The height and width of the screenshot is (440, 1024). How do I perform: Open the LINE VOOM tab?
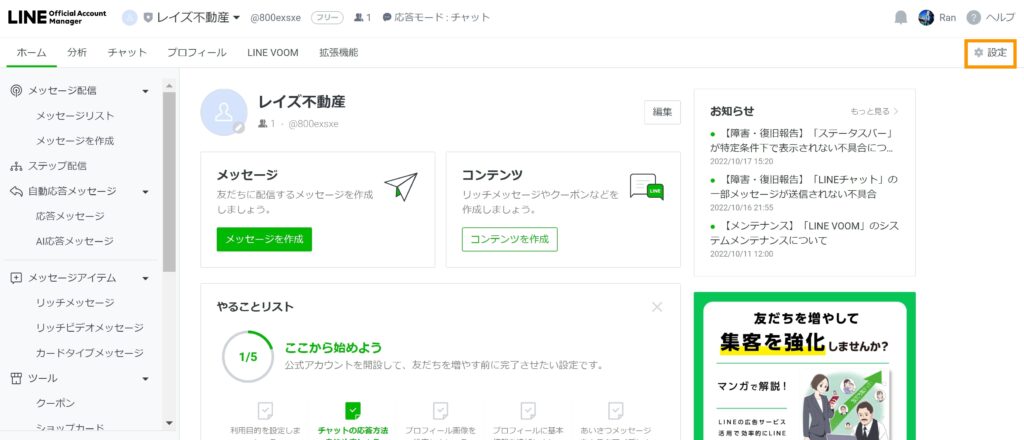pos(273,53)
